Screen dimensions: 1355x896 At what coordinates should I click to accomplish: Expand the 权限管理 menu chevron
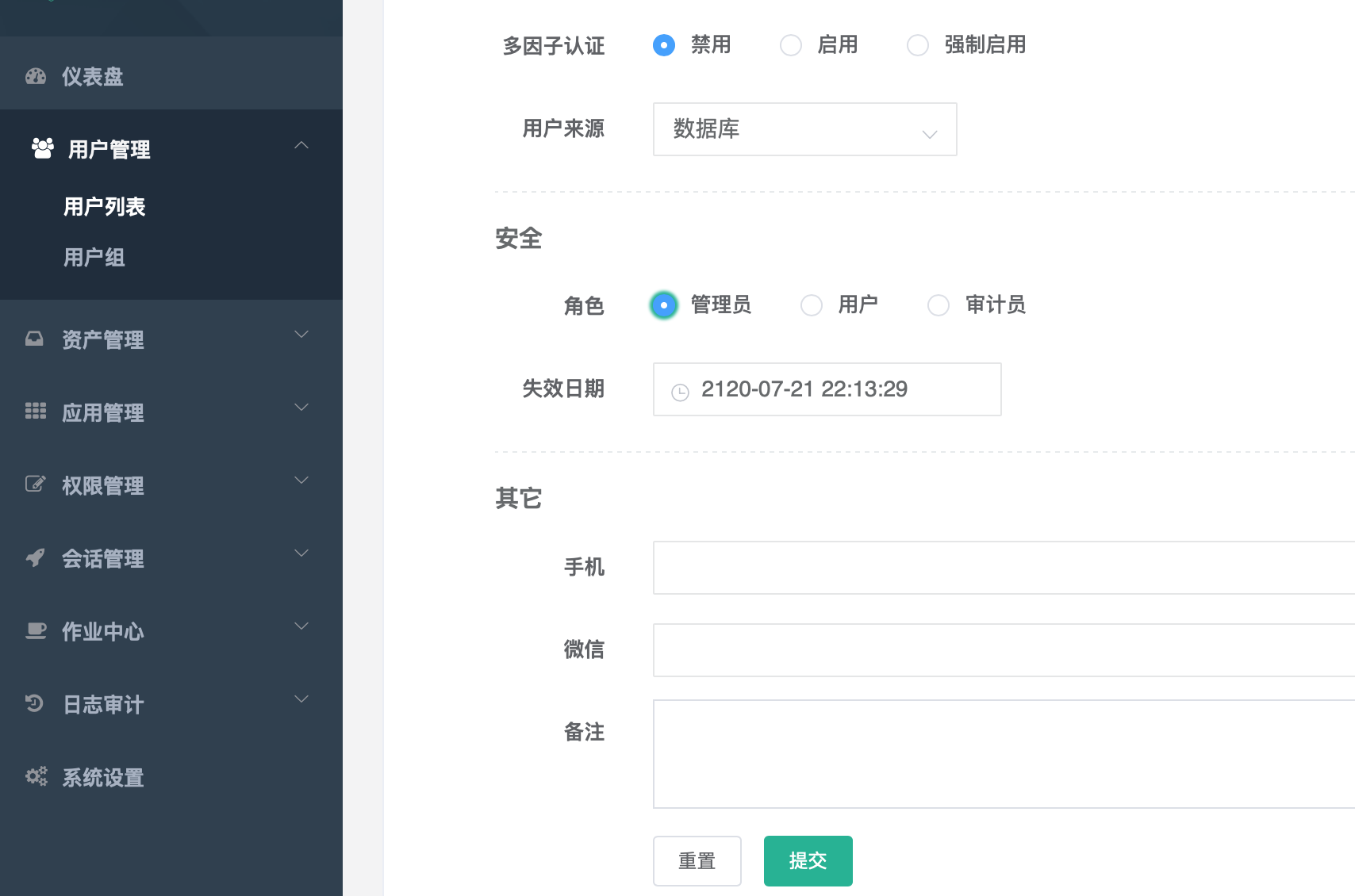[x=301, y=480]
